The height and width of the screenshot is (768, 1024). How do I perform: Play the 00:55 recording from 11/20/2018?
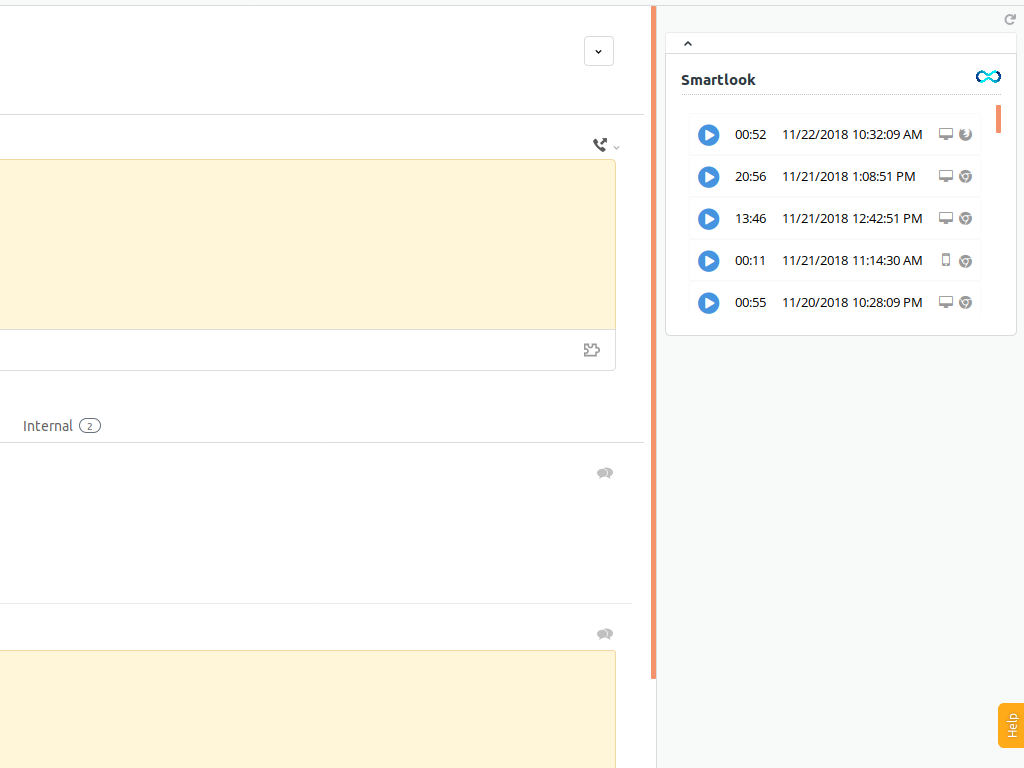[x=708, y=303]
